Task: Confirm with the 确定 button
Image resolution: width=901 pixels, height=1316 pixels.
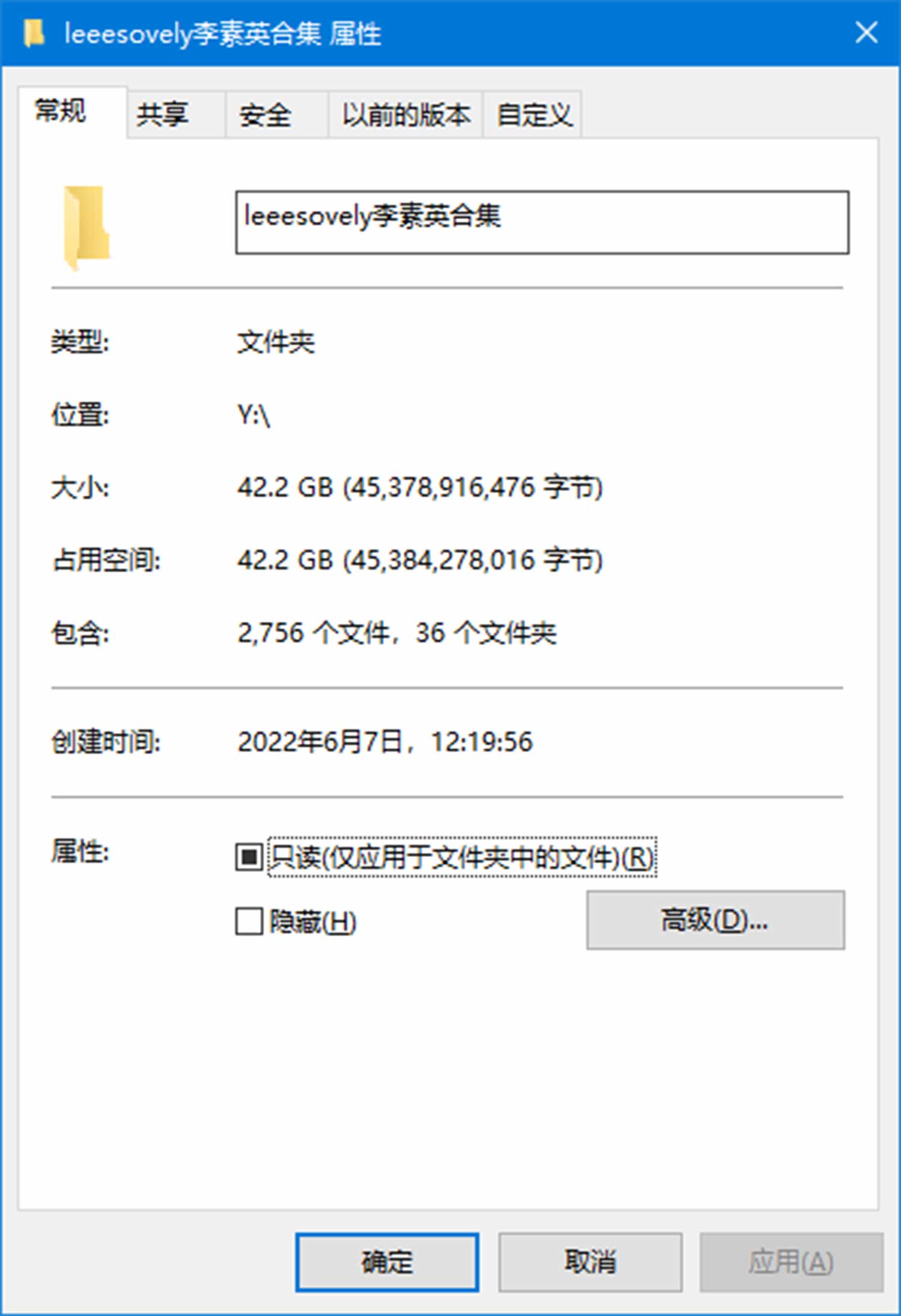Action: click(387, 1262)
